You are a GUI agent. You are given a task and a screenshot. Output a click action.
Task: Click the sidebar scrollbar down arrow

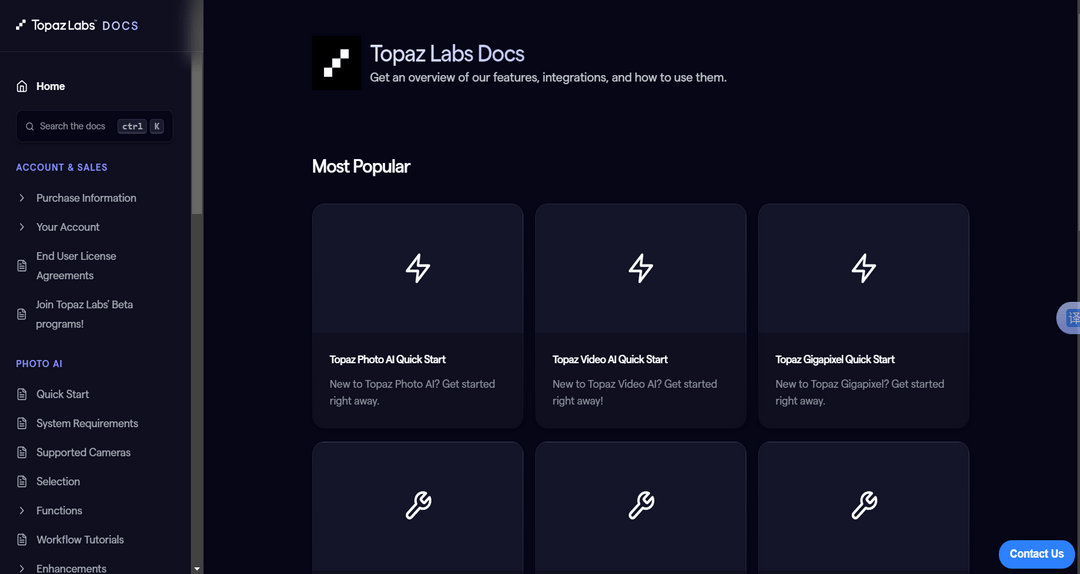point(197,568)
